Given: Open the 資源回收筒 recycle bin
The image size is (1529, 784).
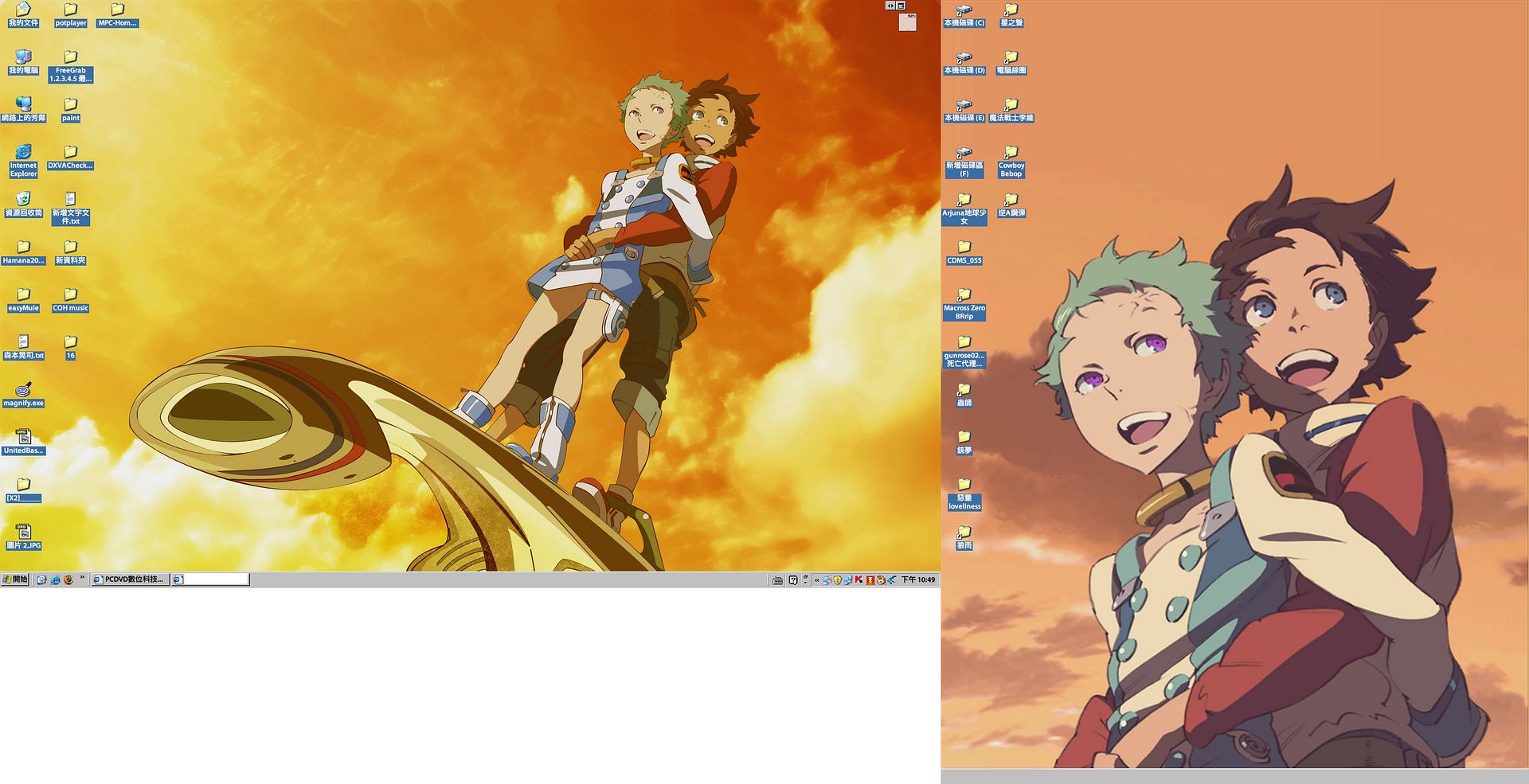Looking at the screenshot, I should 23,199.
